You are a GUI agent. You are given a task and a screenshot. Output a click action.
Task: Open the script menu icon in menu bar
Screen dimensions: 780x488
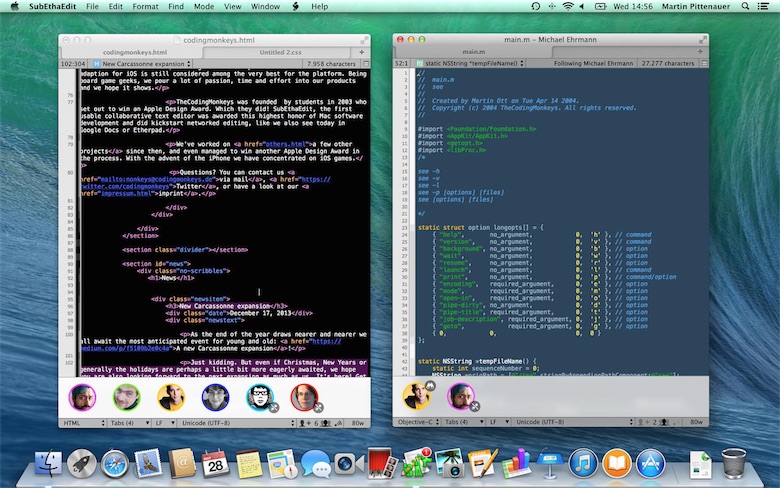pyautogui.click(x=295, y=6)
